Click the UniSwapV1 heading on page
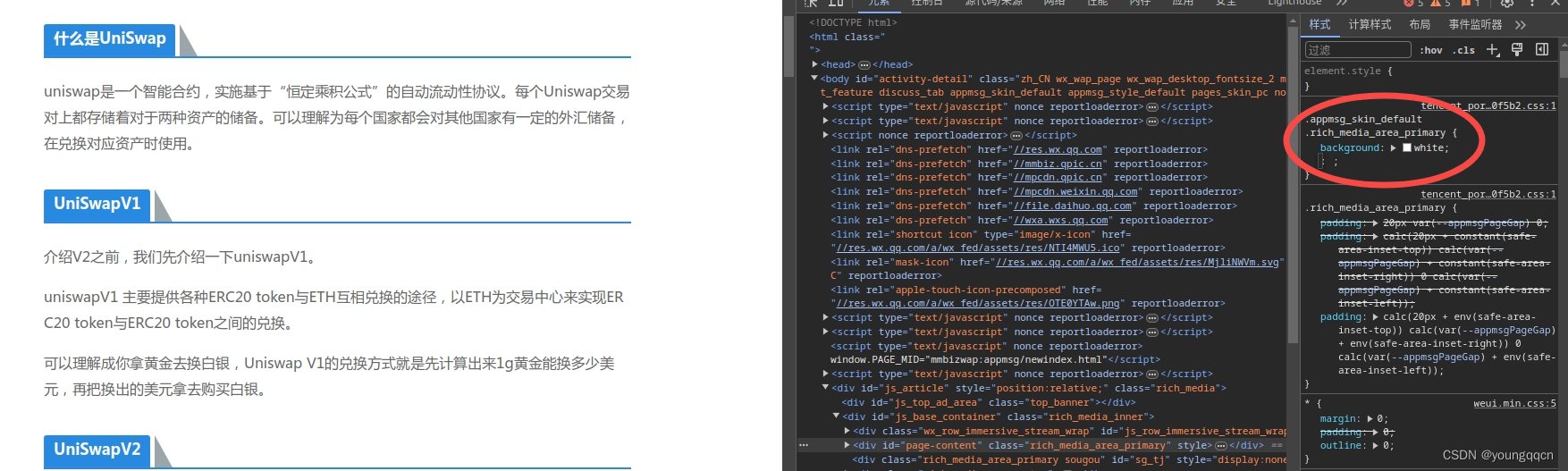This screenshot has height=471, width=1568. [x=97, y=205]
